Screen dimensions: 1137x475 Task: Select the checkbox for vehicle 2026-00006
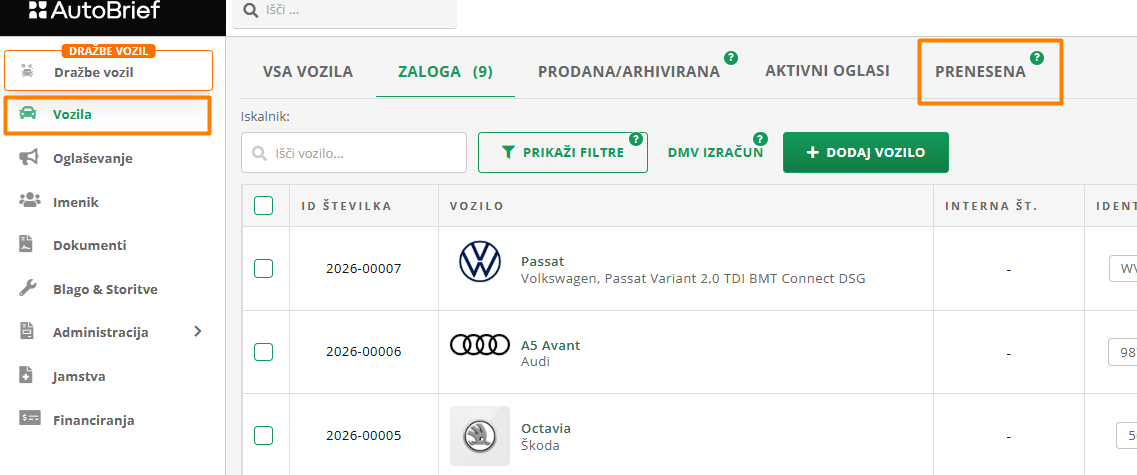264,352
